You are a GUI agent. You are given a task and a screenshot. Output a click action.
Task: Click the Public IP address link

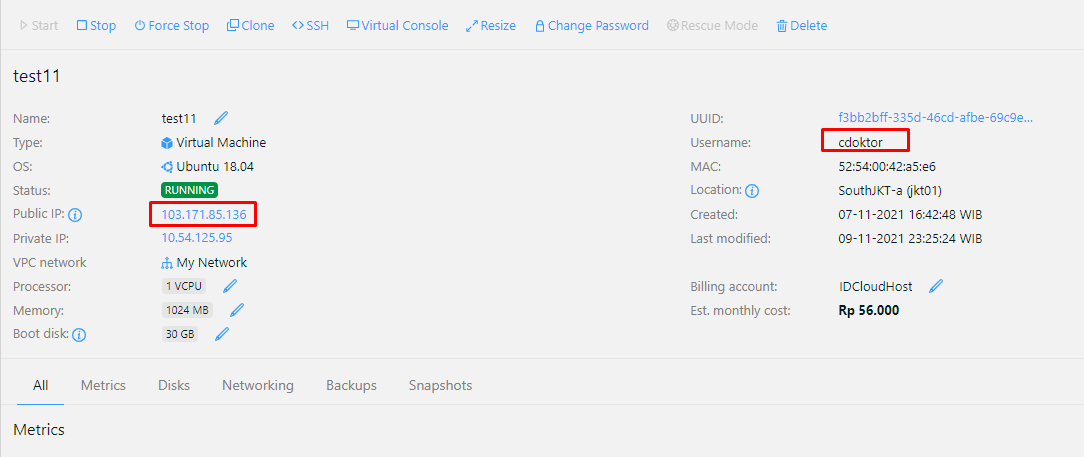204,214
